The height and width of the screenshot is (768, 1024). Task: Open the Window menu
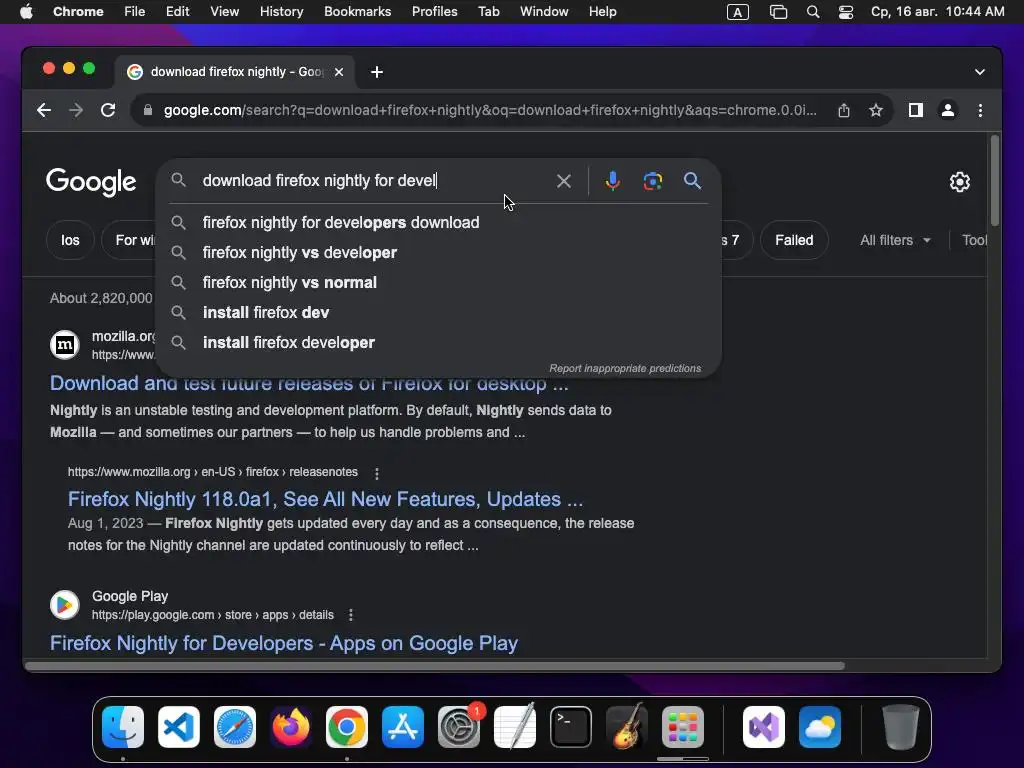pos(544,12)
